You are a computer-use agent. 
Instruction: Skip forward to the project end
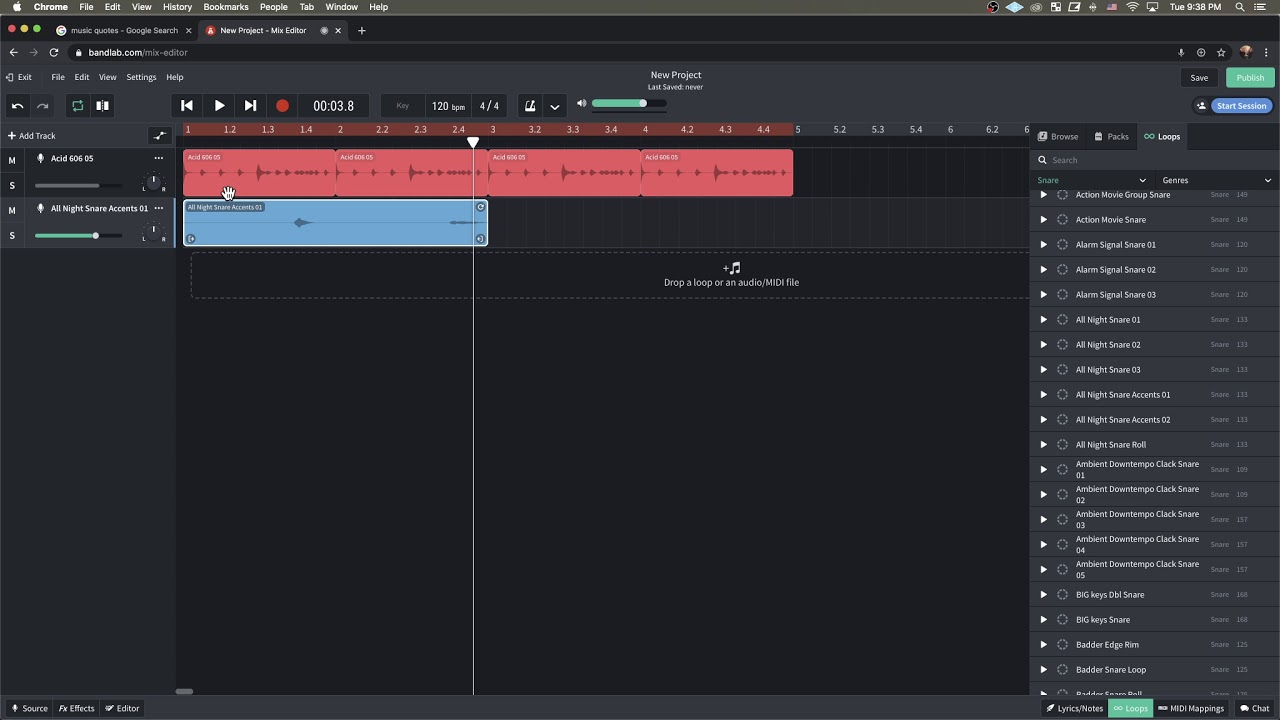coord(250,106)
